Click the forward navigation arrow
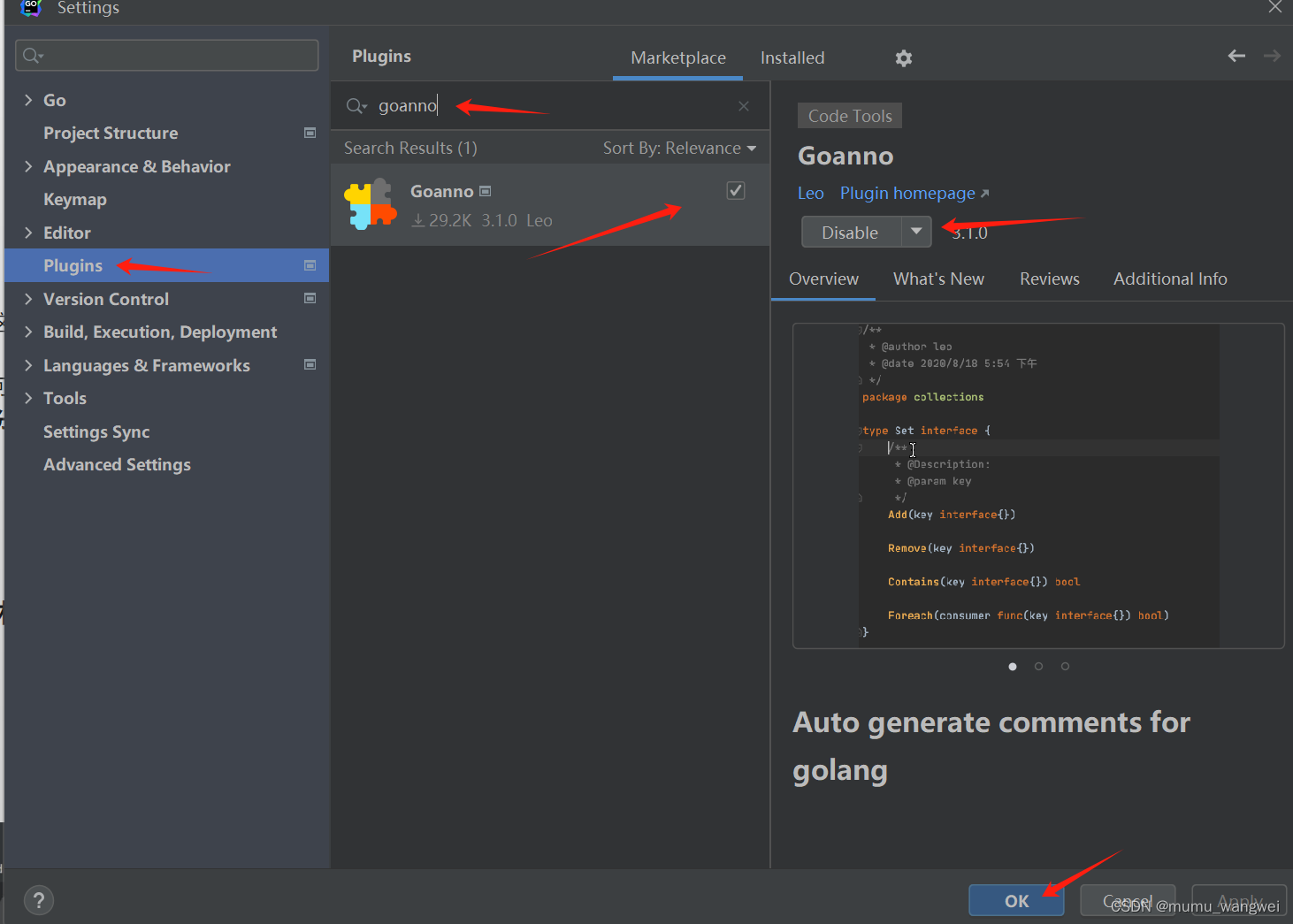 point(1272,56)
